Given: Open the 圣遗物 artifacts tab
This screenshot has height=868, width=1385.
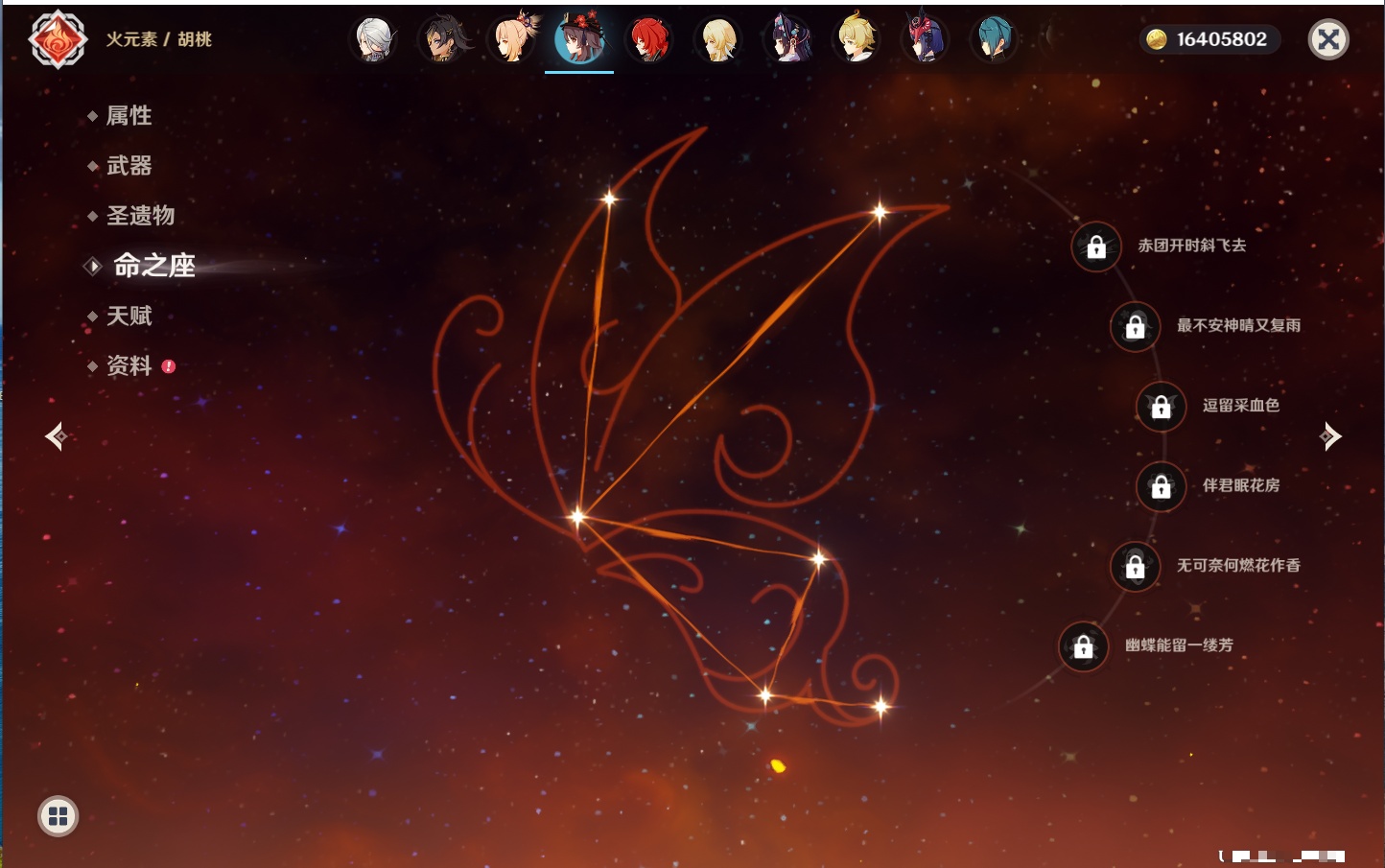Looking at the screenshot, I should pos(140,216).
